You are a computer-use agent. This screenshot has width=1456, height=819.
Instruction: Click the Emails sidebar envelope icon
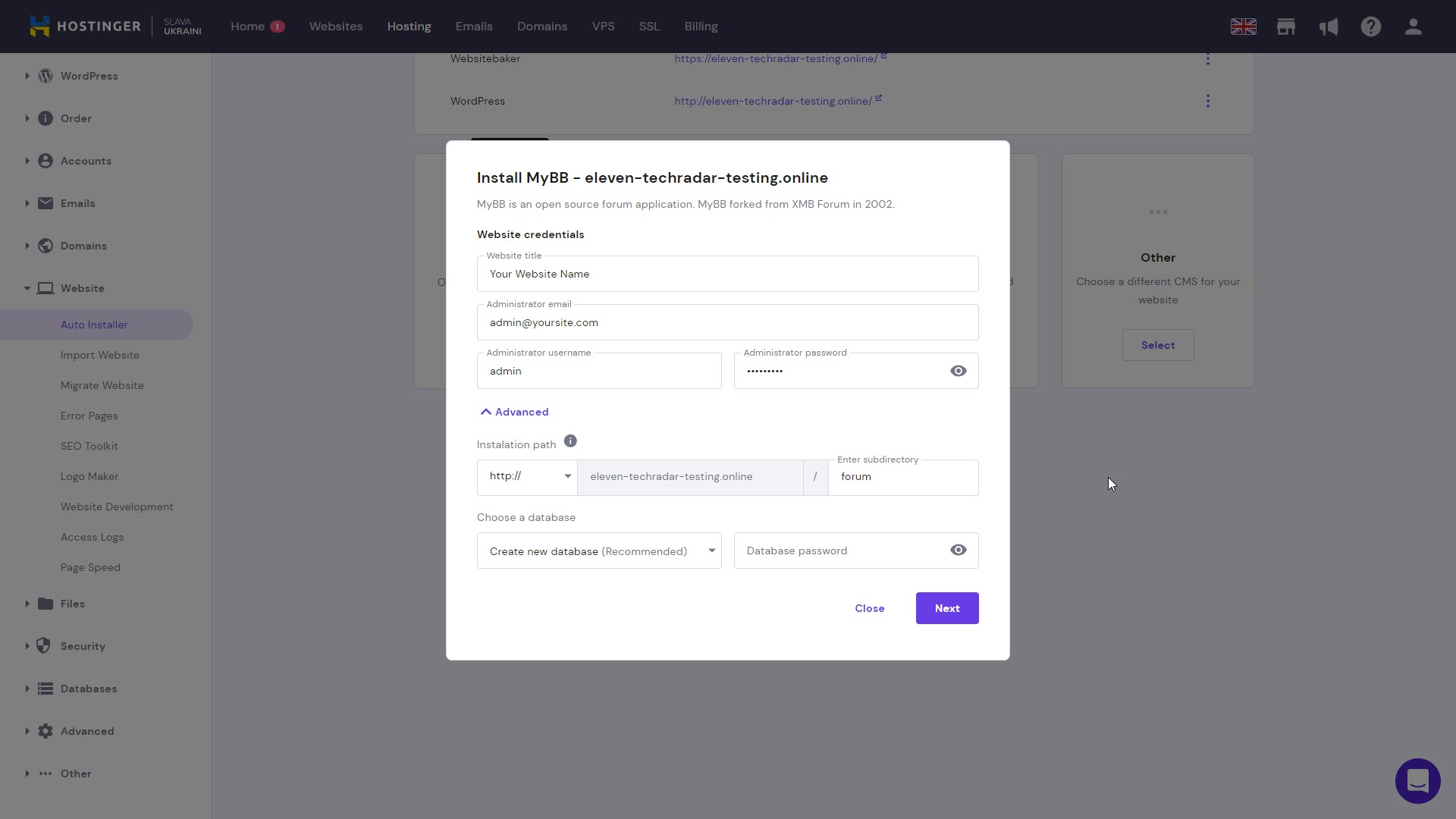tap(45, 203)
